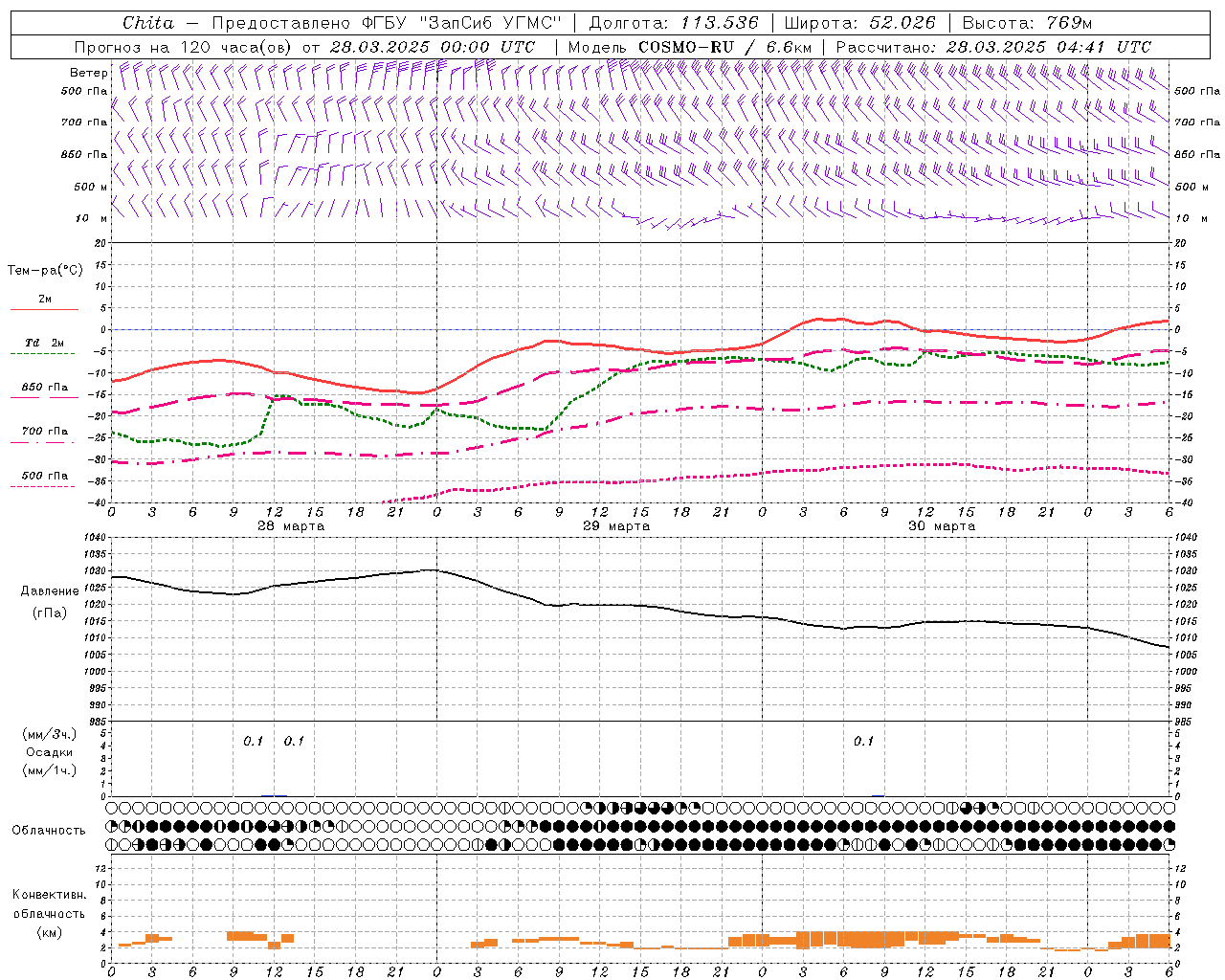Click the "Конвективн." convective cloud label
The width and height of the screenshot is (1225, 980).
coord(50,895)
